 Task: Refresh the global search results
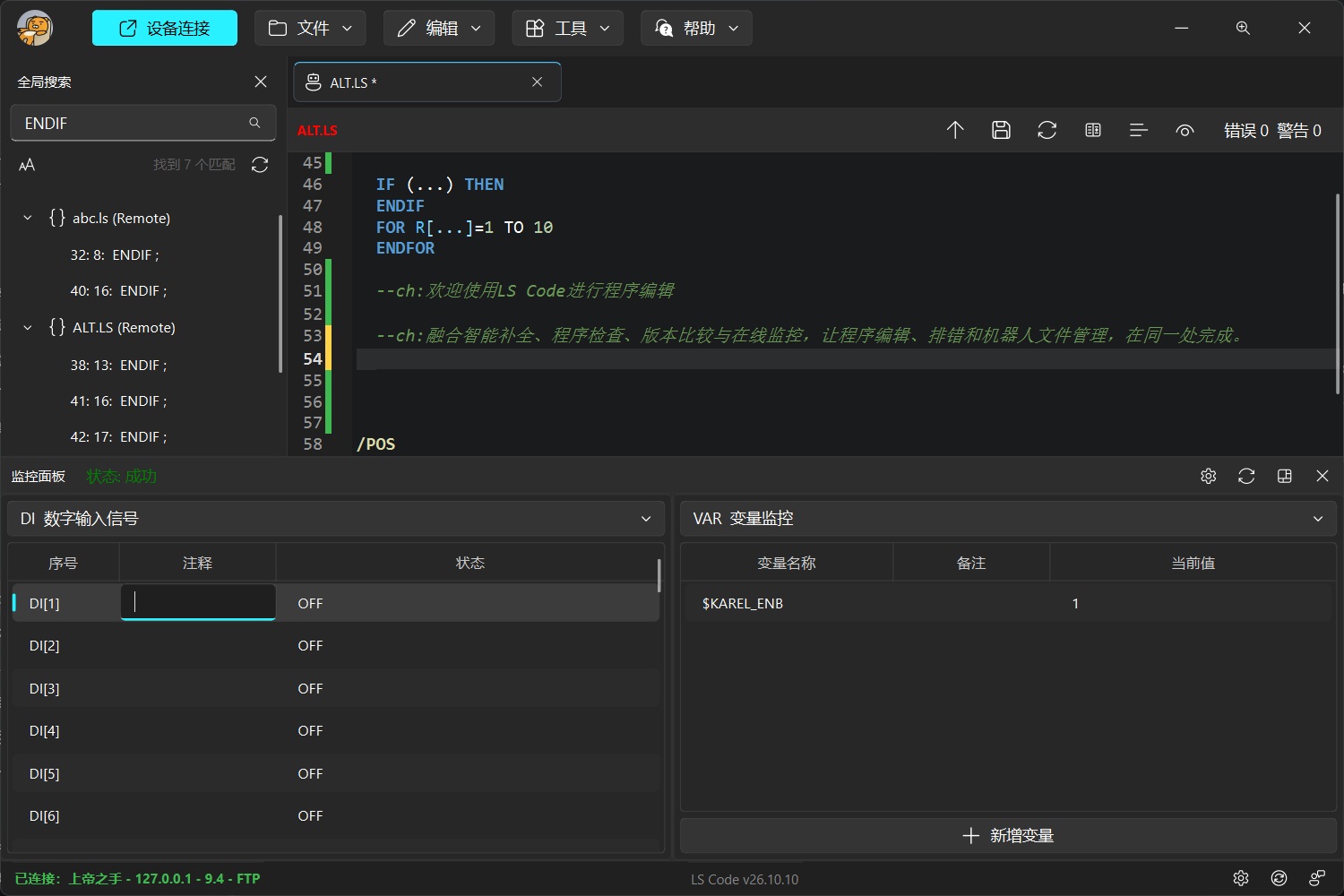[x=260, y=165]
